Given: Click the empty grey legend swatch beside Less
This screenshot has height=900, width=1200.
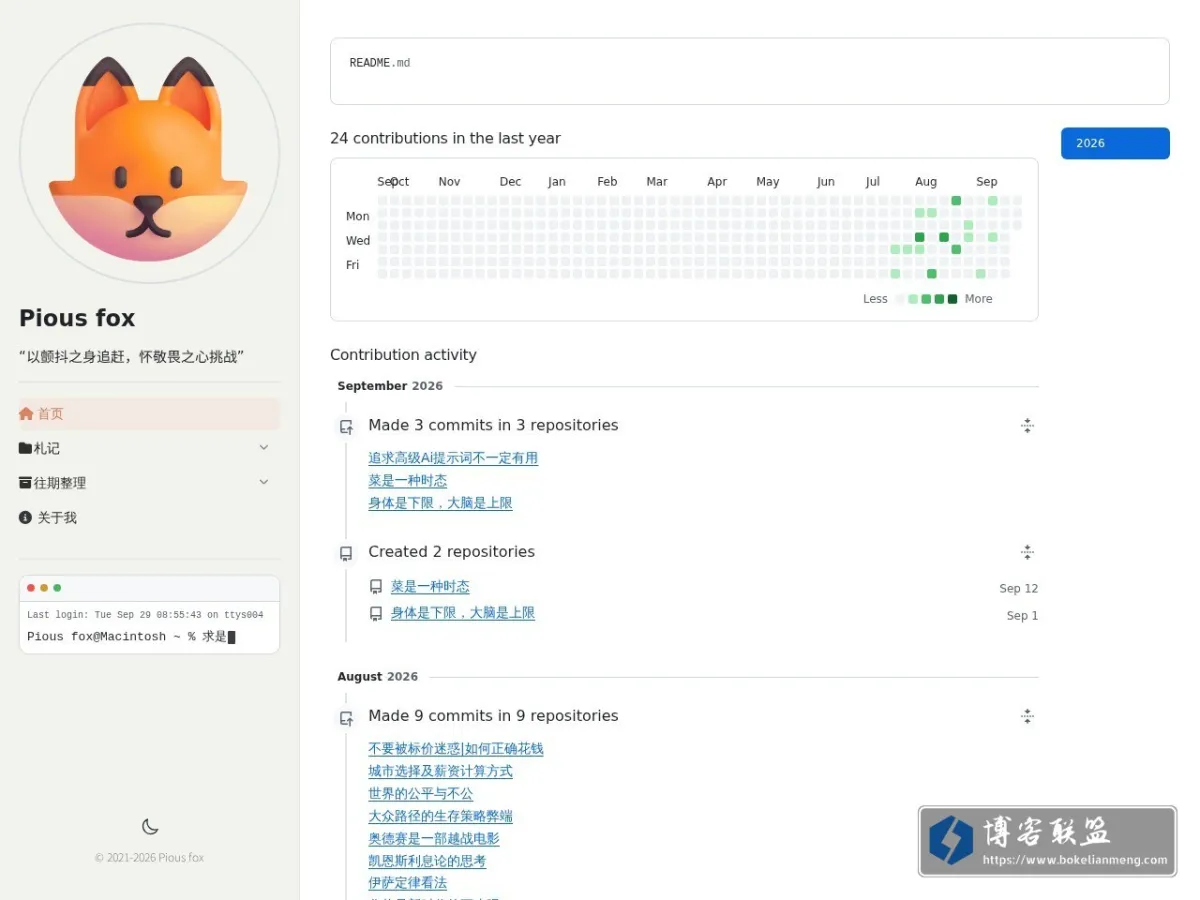Looking at the screenshot, I should 900,299.
